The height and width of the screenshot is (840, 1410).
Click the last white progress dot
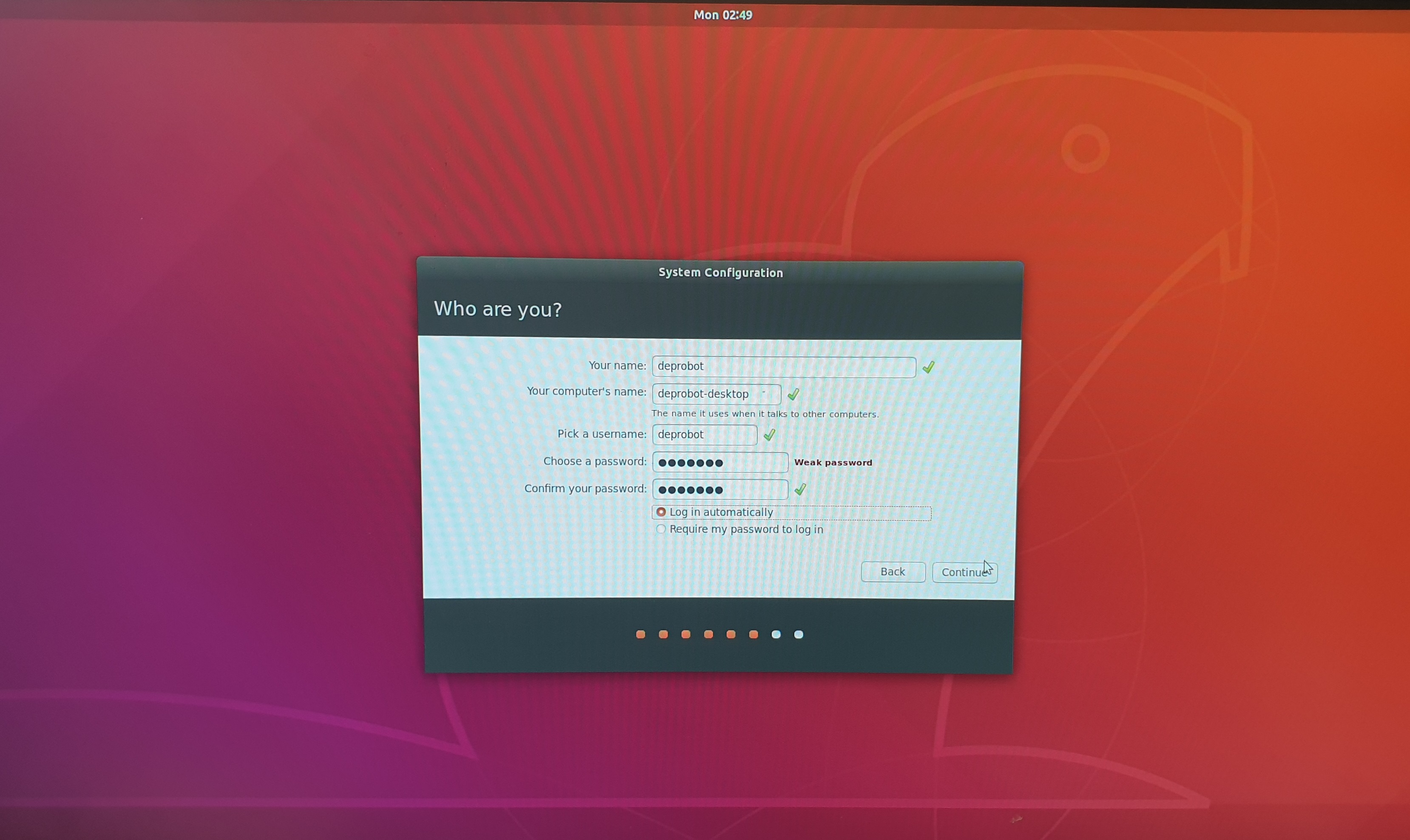[x=798, y=634]
